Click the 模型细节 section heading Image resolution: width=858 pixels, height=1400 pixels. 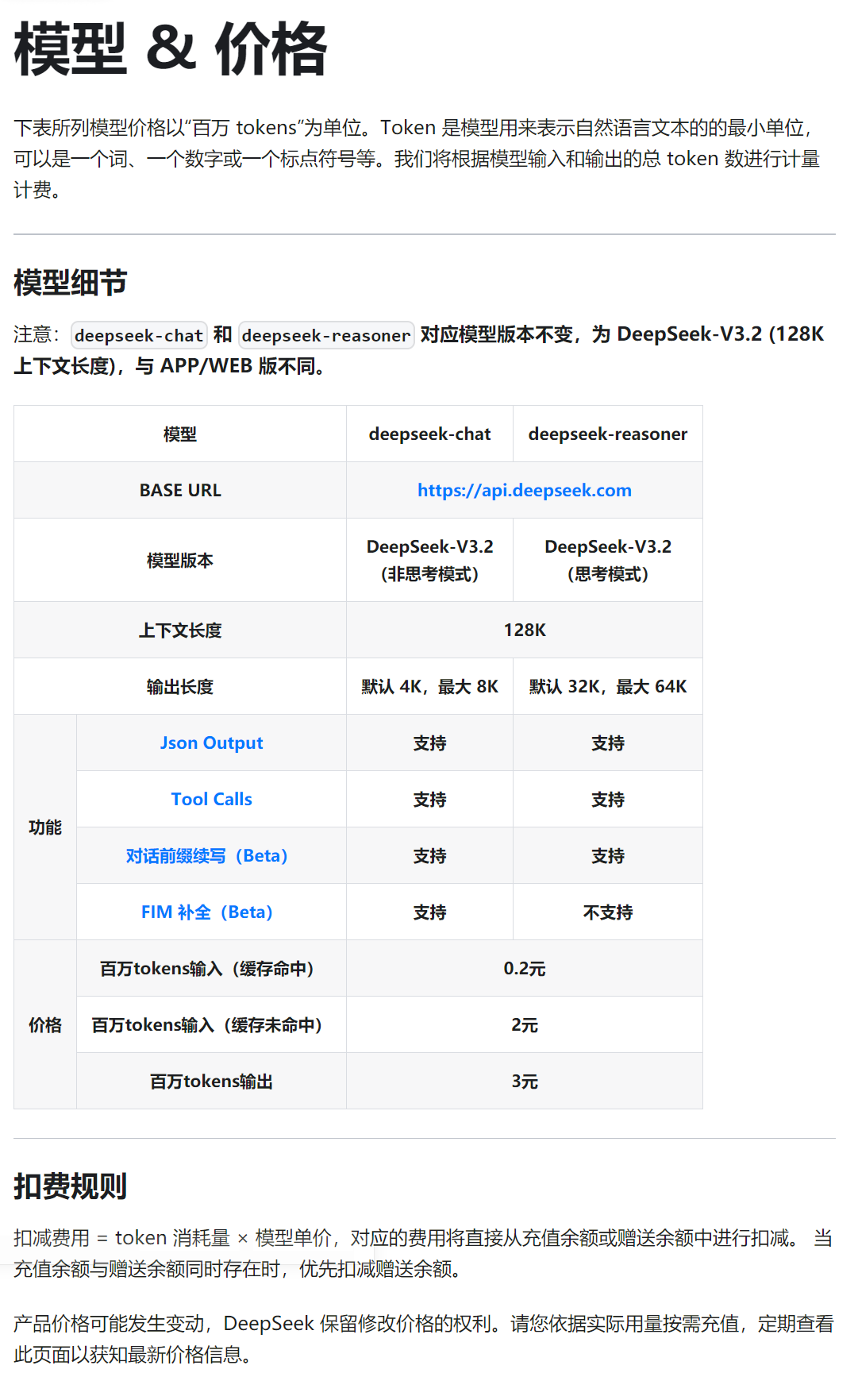[70, 283]
